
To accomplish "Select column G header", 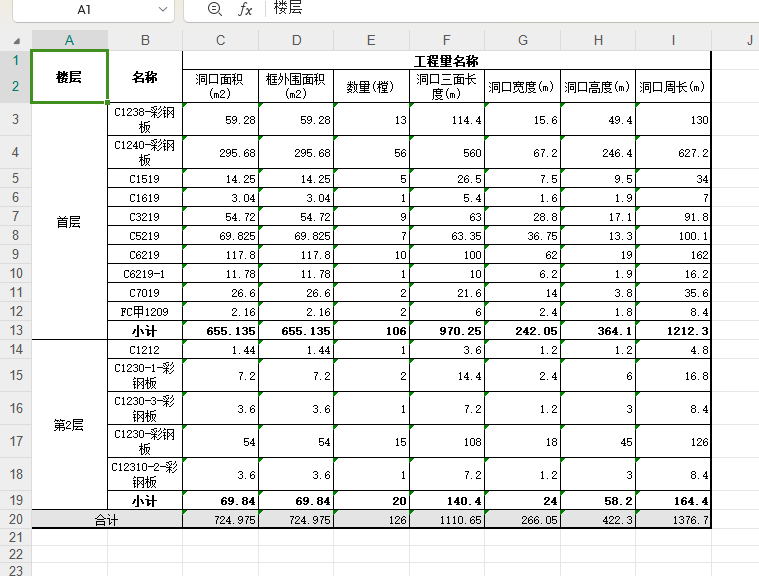I will click(523, 40).
